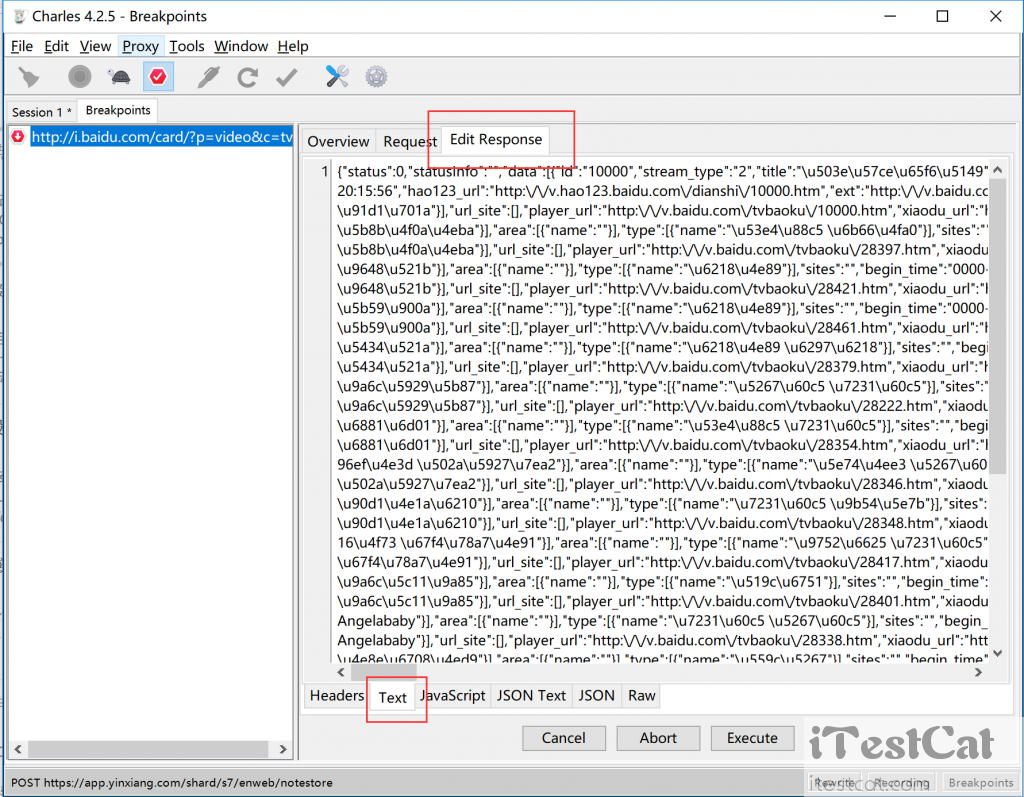Image resolution: width=1024 pixels, height=797 pixels.
Task: Click the Recording status bar indicator
Action: coord(902,783)
